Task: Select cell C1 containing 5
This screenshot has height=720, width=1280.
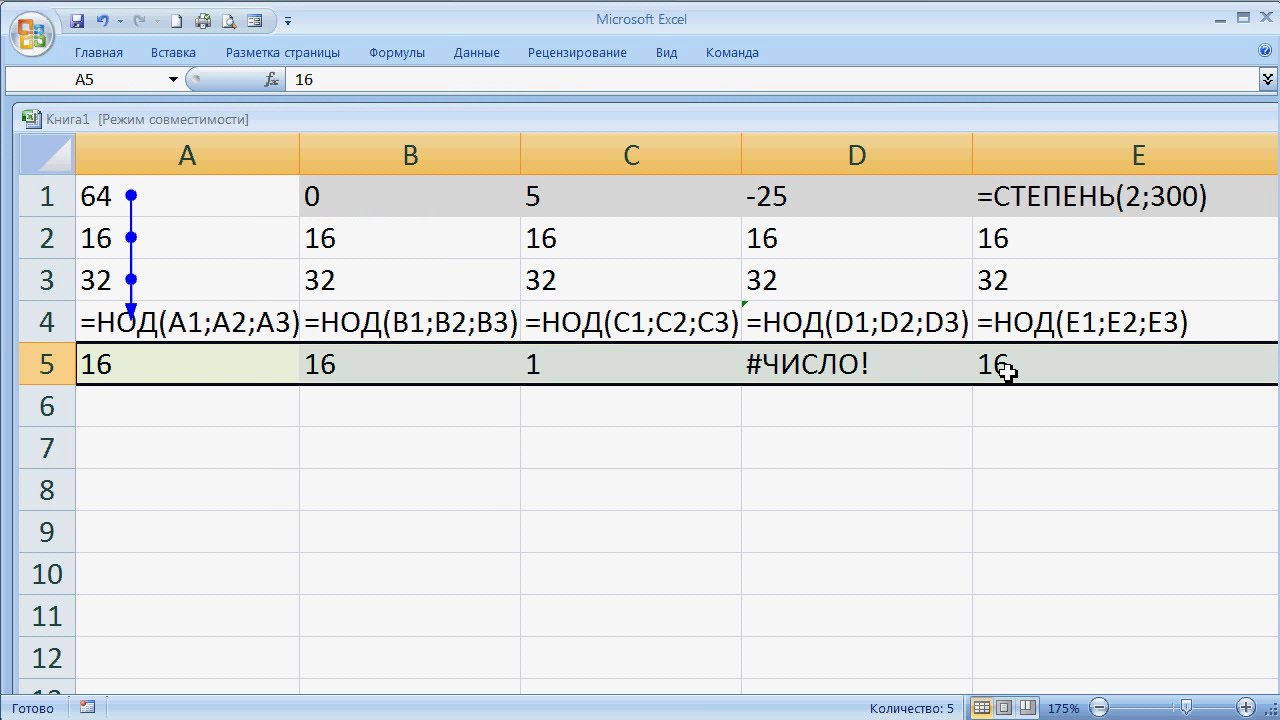Action: (631, 196)
